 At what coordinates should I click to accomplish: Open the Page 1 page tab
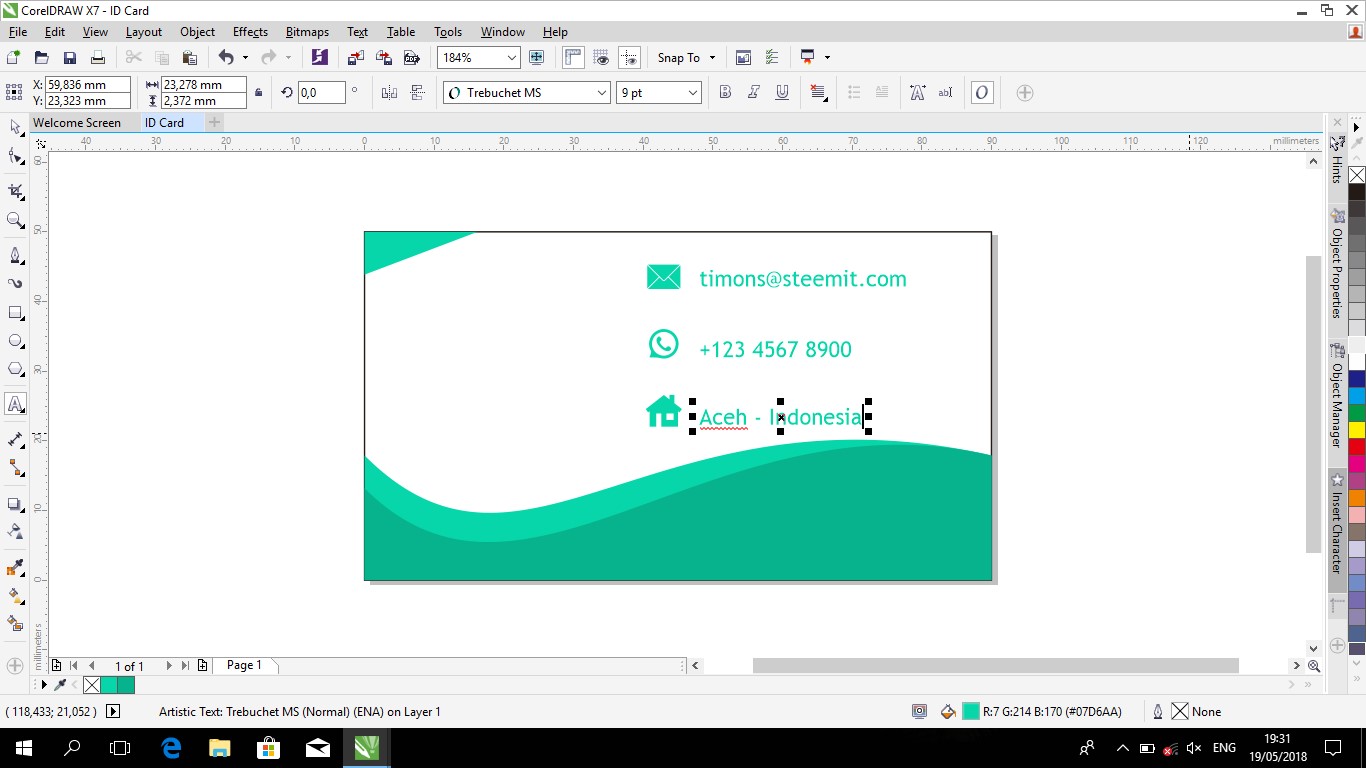coord(244,665)
